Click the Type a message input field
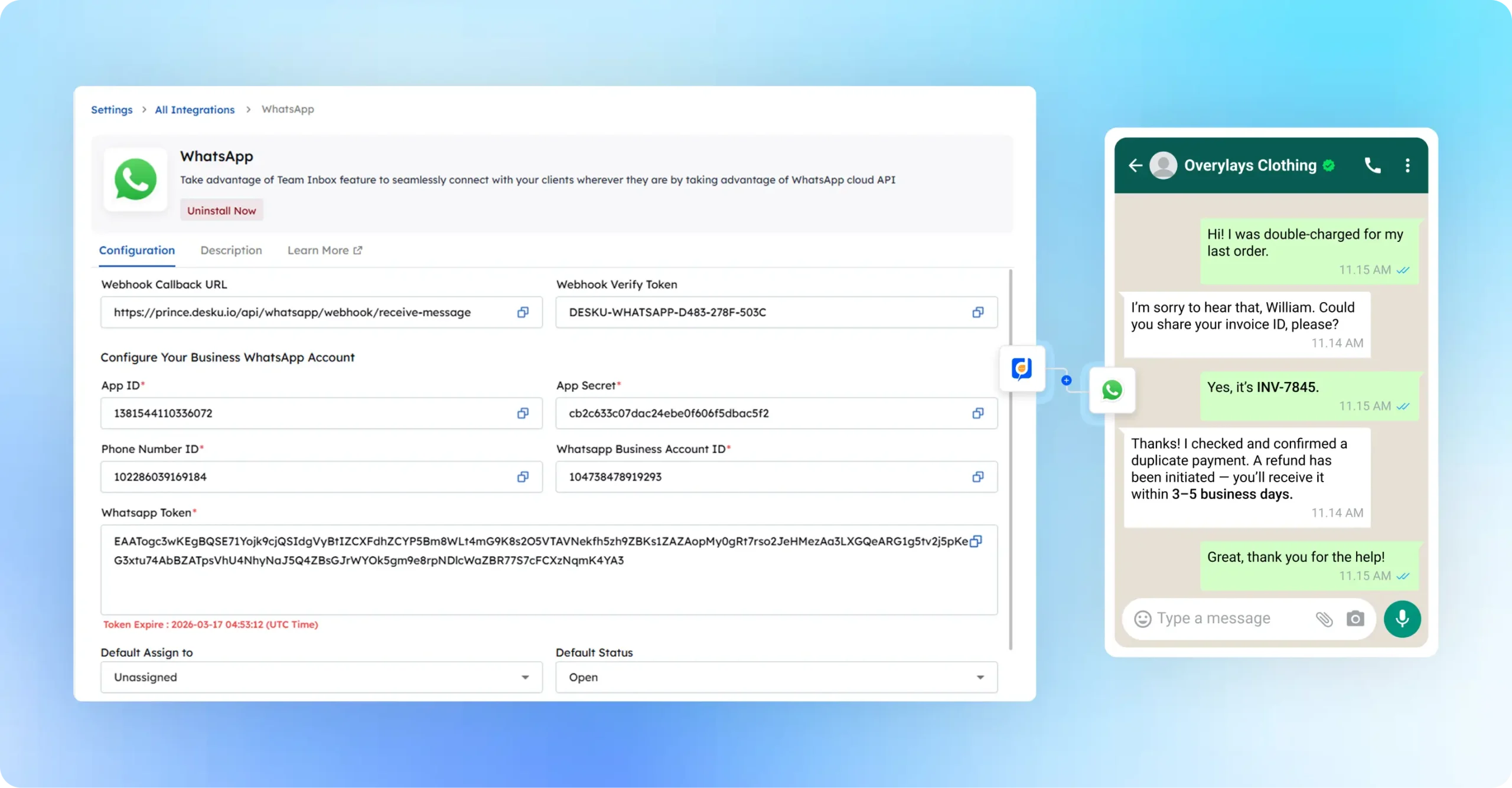The height and width of the screenshot is (788, 1512). click(1217, 619)
